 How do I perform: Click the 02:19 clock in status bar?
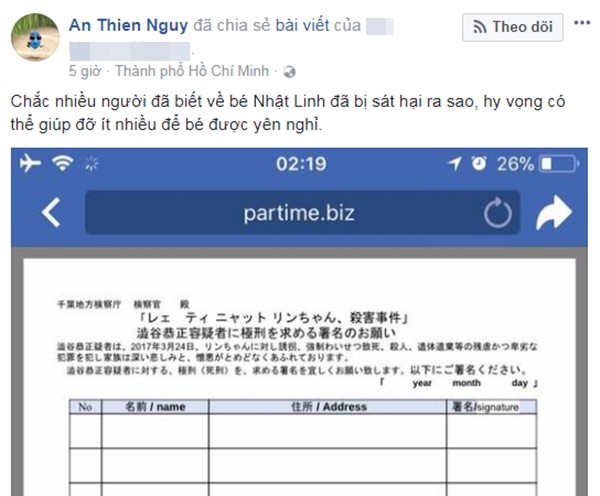[301, 164]
